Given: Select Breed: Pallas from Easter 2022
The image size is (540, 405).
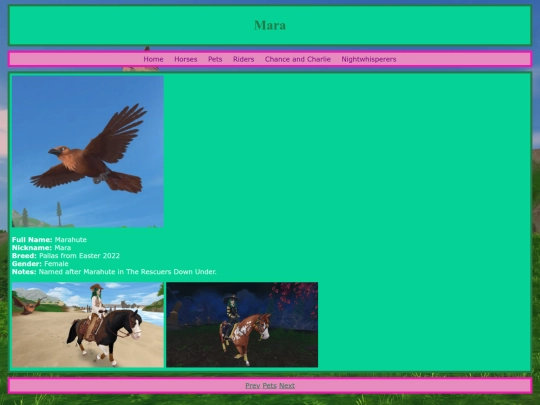Looking at the screenshot, I should tap(66, 256).
